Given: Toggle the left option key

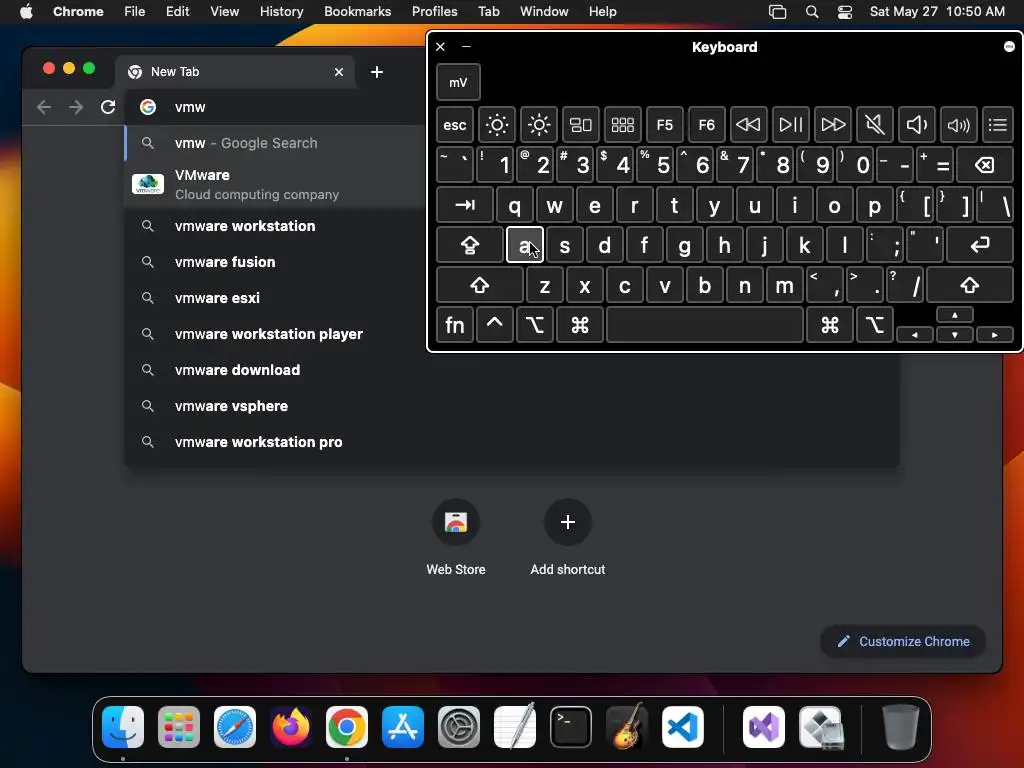Looking at the screenshot, I should 534,325.
